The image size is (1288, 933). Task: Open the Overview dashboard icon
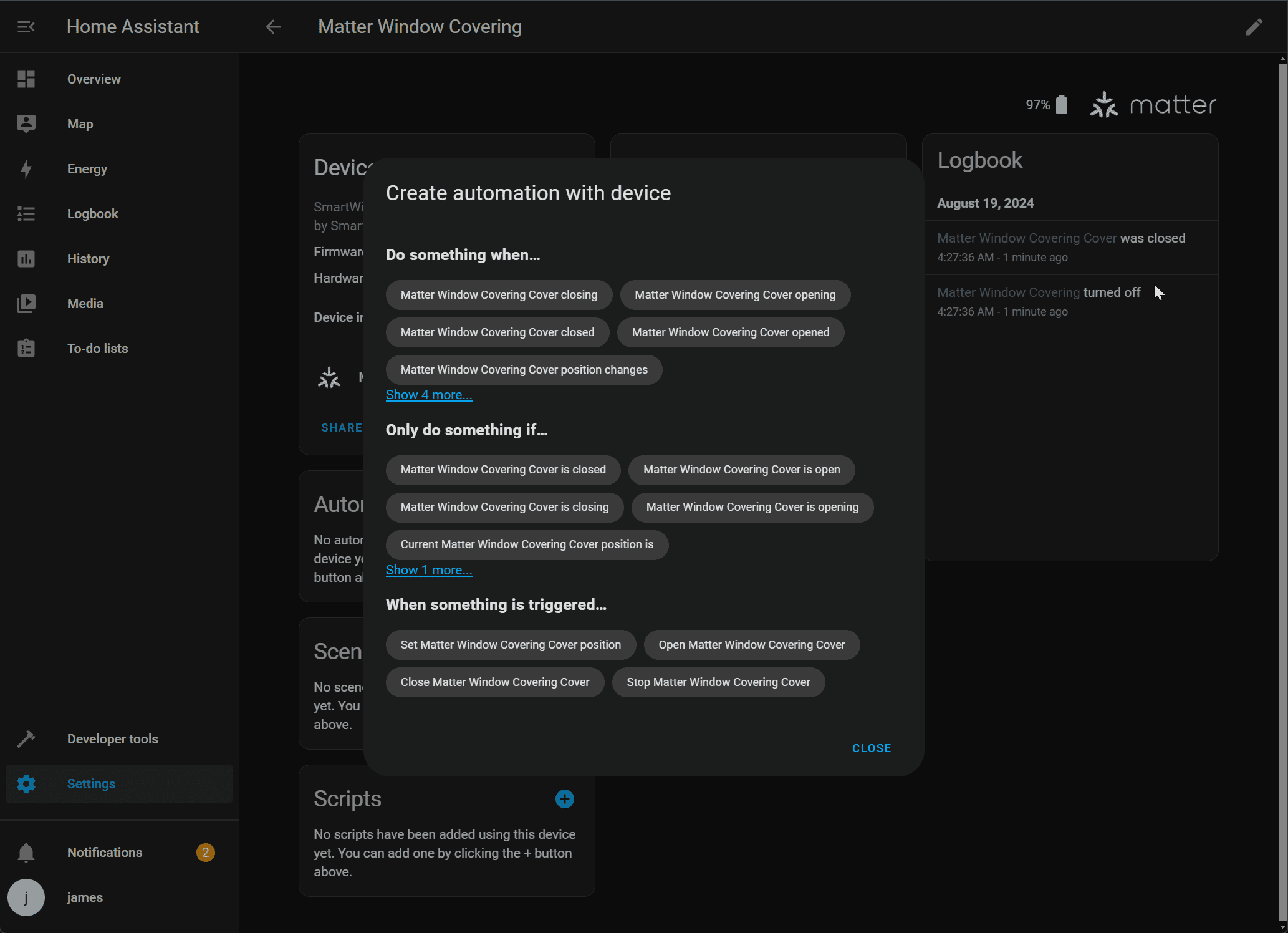click(26, 79)
